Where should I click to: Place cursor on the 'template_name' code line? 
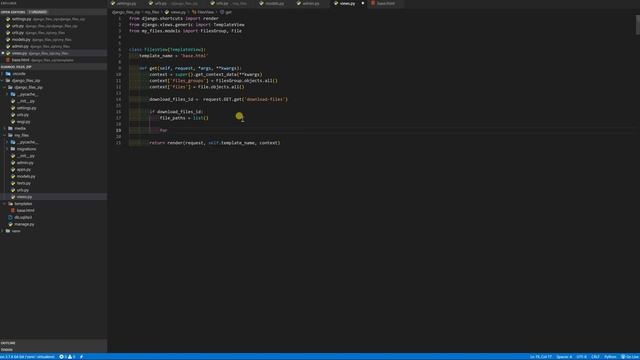[173, 56]
